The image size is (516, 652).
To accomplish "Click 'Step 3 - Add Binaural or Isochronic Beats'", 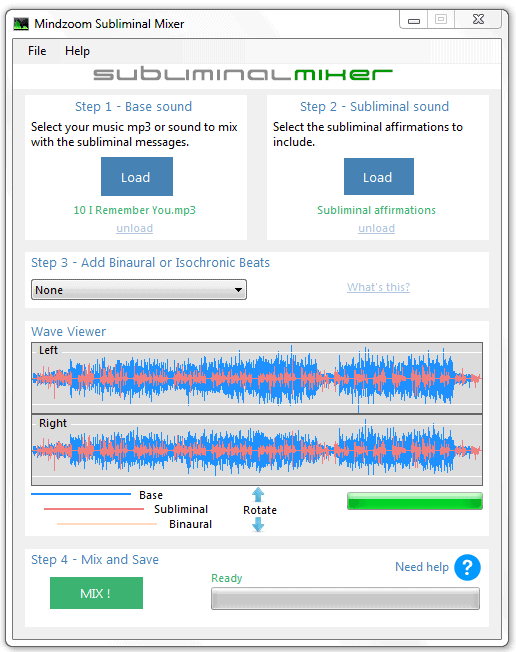I will pyautogui.click(x=151, y=263).
